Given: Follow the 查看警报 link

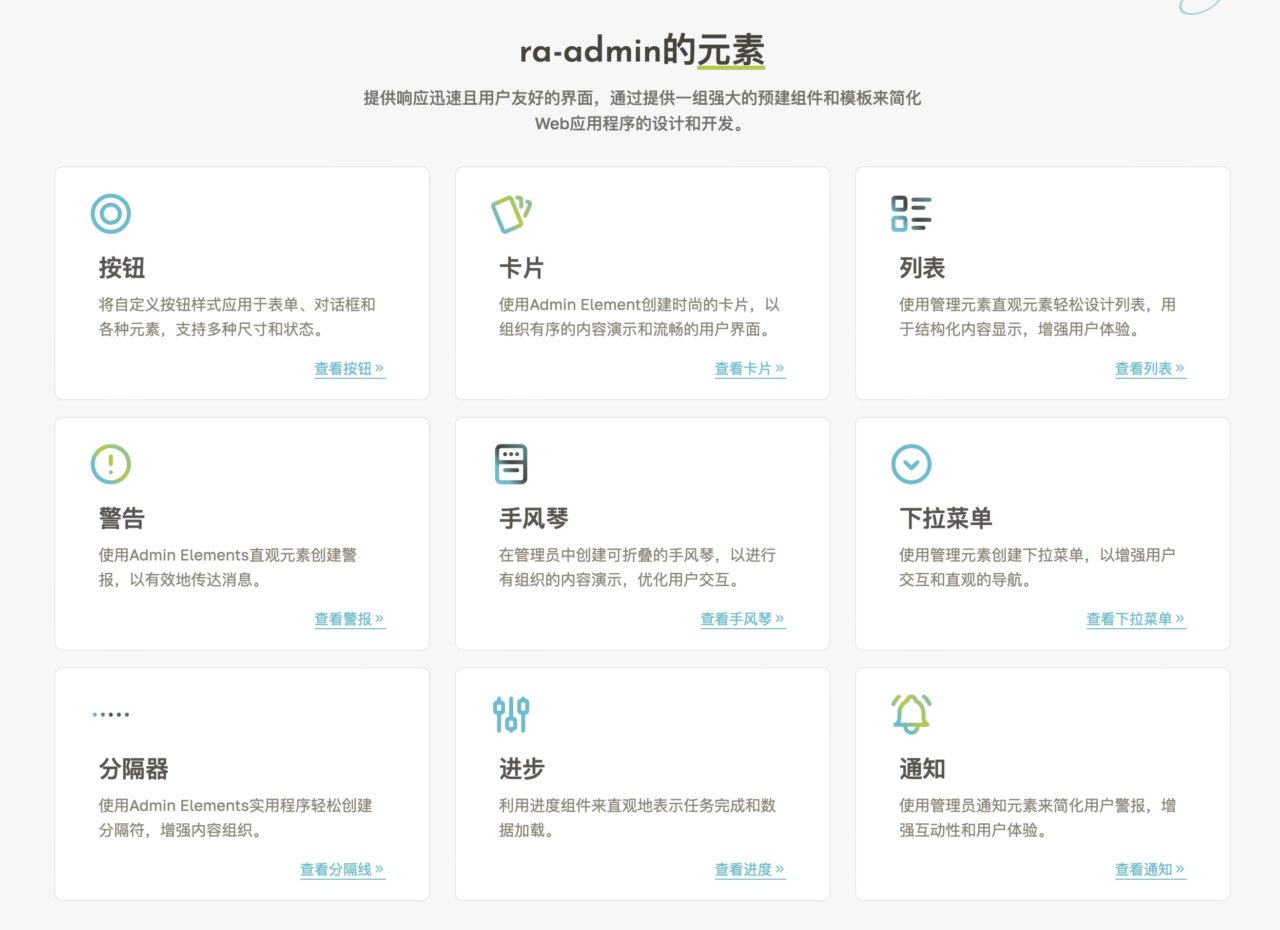Looking at the screenshot, I should (x=350, y=619).
